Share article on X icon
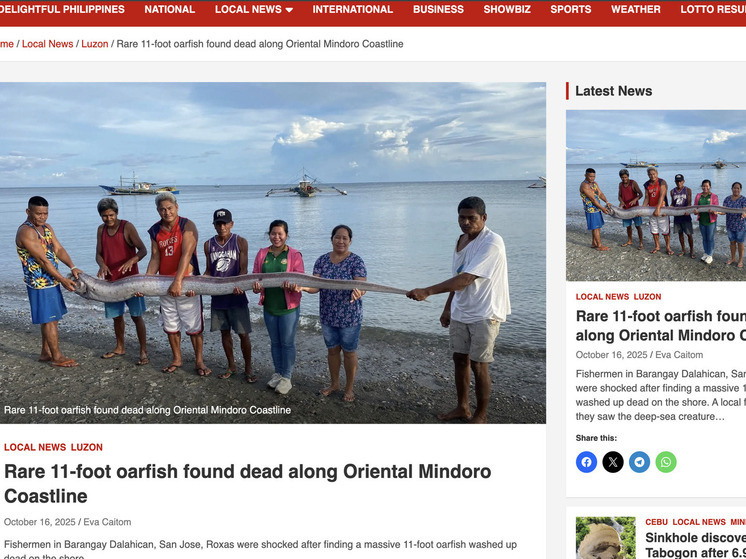 pyautogui.click(x=613, y=462)
